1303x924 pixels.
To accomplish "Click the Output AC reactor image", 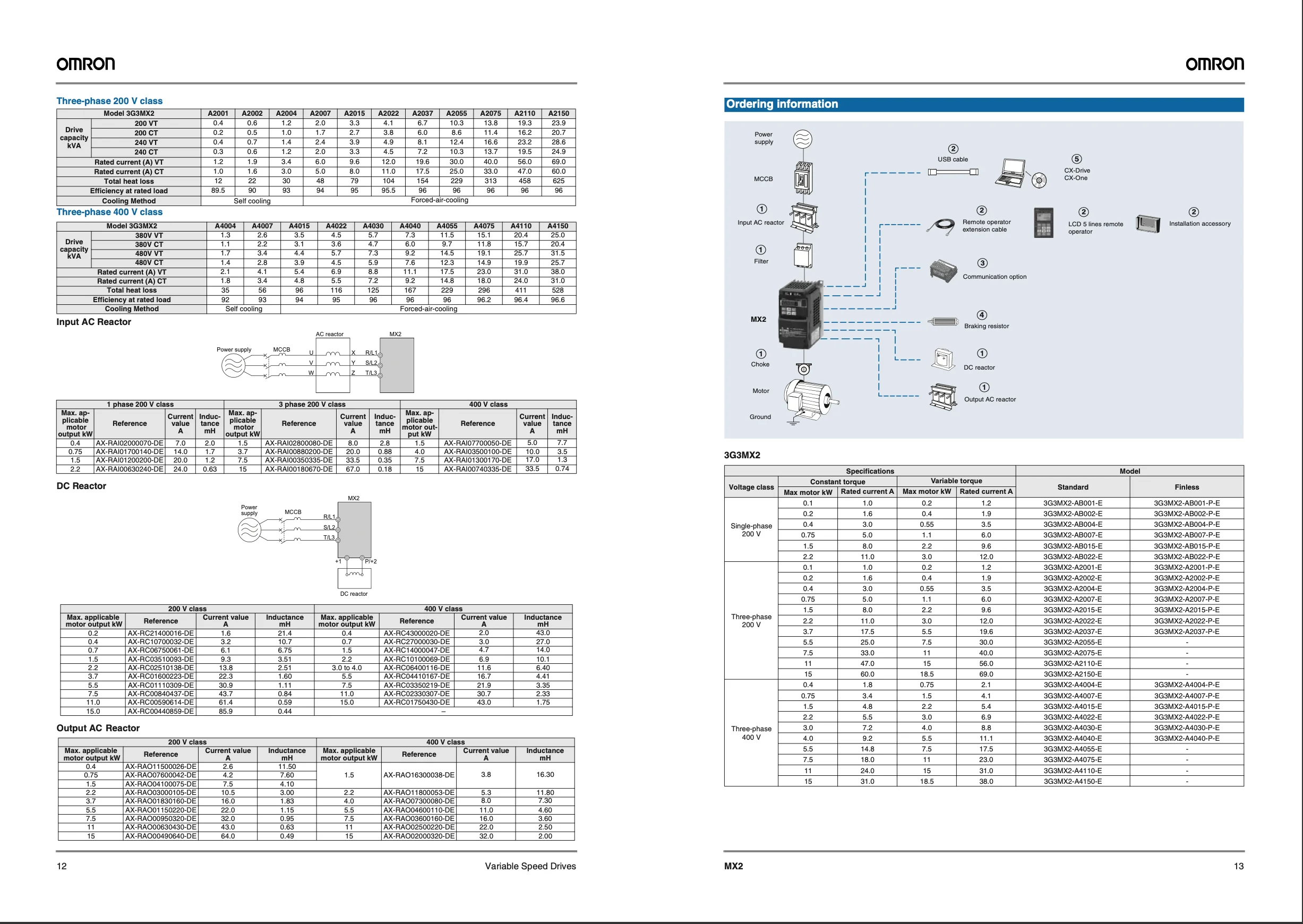I will tap(942, 397).
